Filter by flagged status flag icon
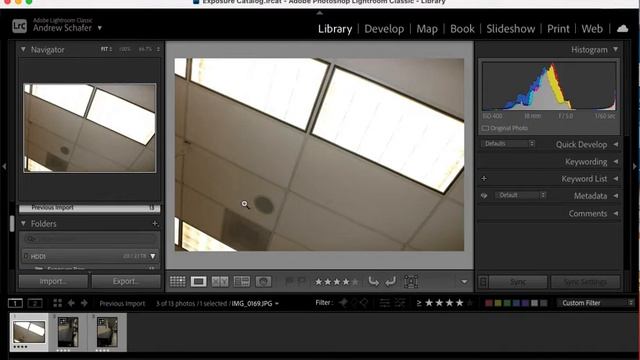 point(344,303)
